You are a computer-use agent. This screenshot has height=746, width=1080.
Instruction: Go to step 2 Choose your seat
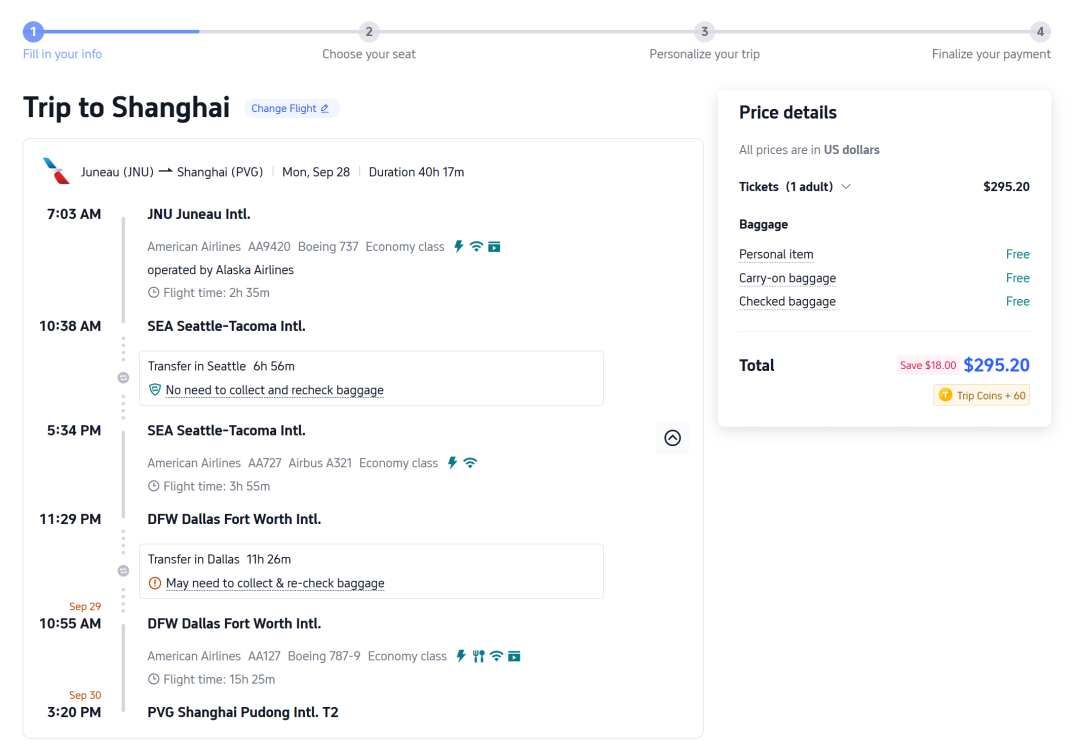click(x=368, y=41)
